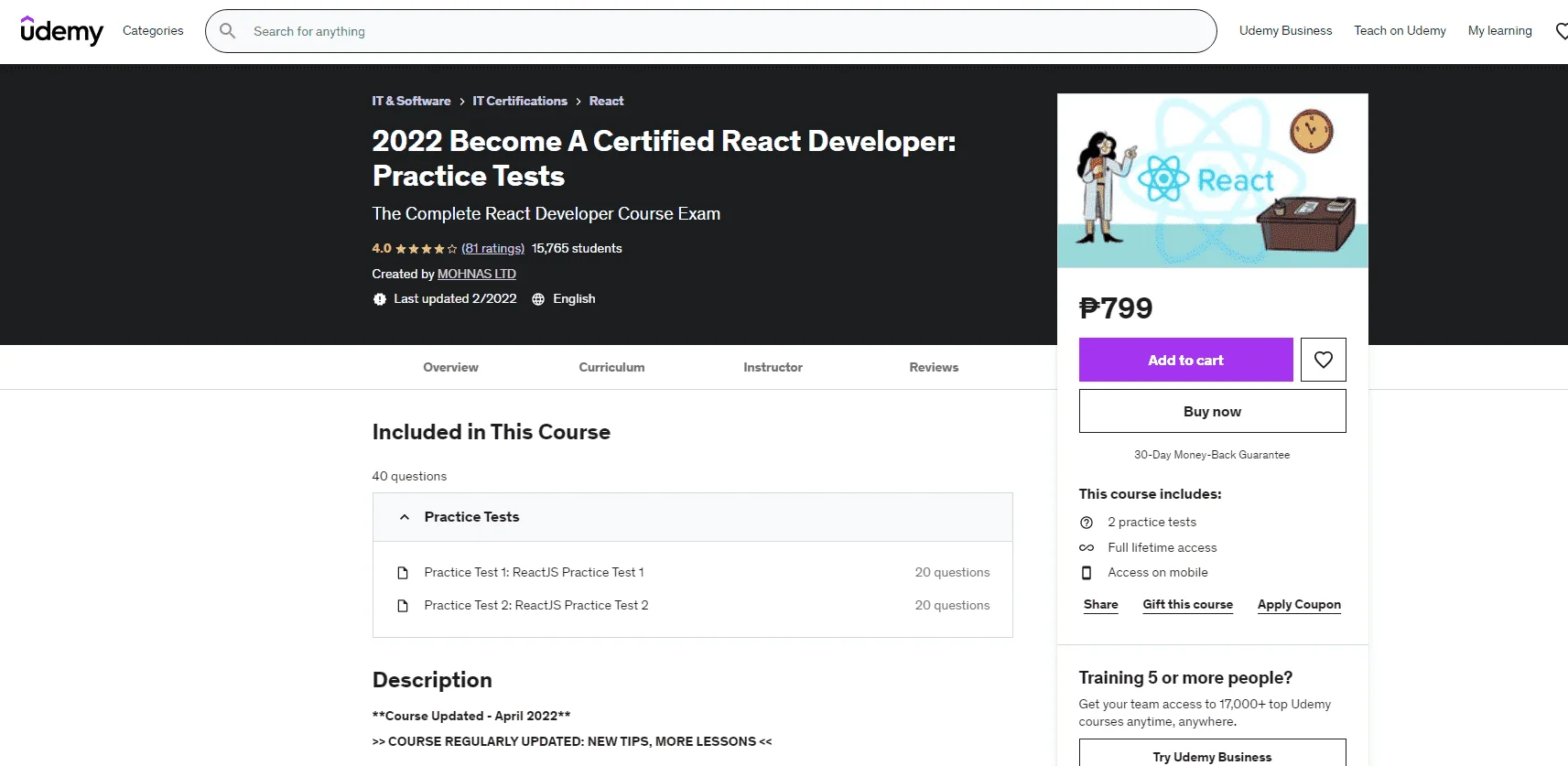The image size is (1568, 766).
Task: Click the Share button
Action: point(1100,605)
